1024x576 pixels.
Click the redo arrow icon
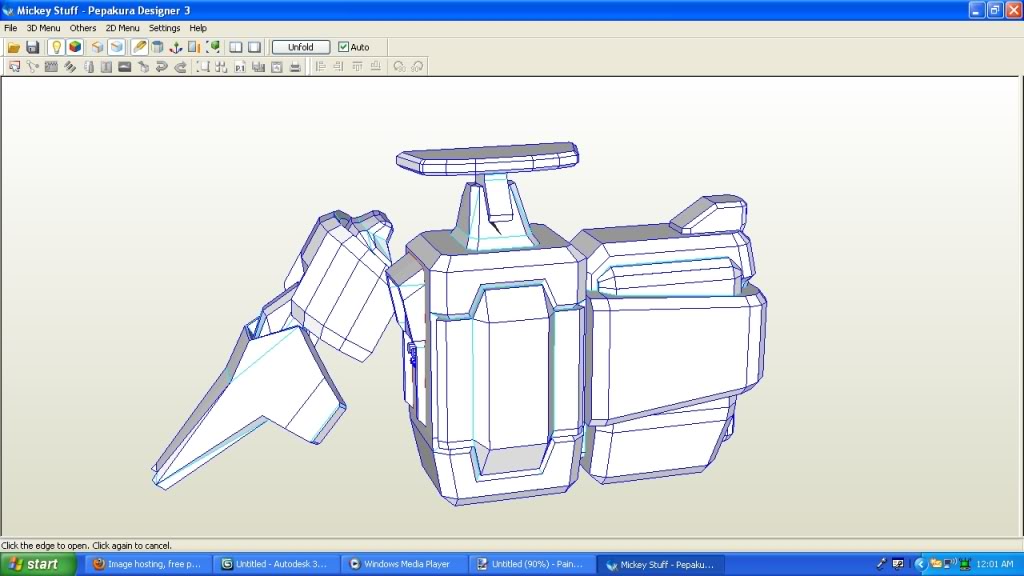(181, 67)
